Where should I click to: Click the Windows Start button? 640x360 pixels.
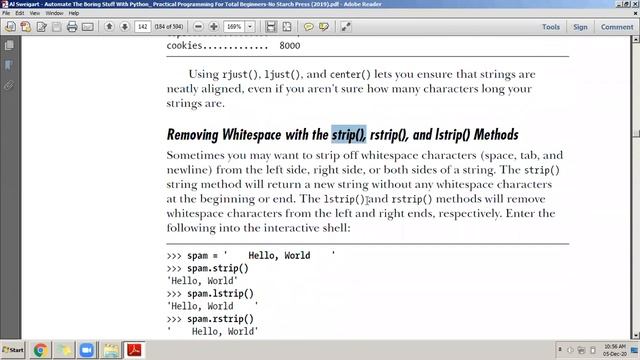(13, 350)
